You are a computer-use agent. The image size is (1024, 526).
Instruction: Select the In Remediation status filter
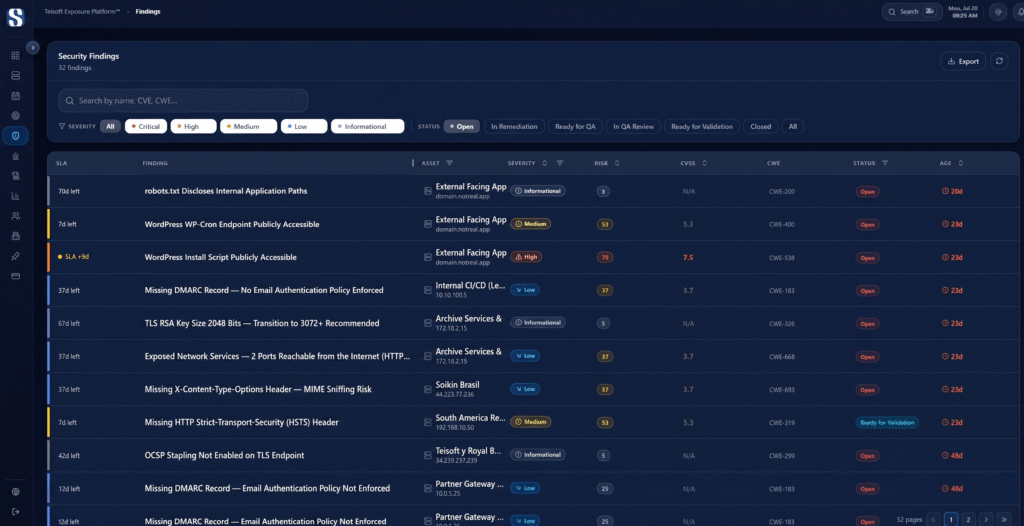(x=515, y=127)
